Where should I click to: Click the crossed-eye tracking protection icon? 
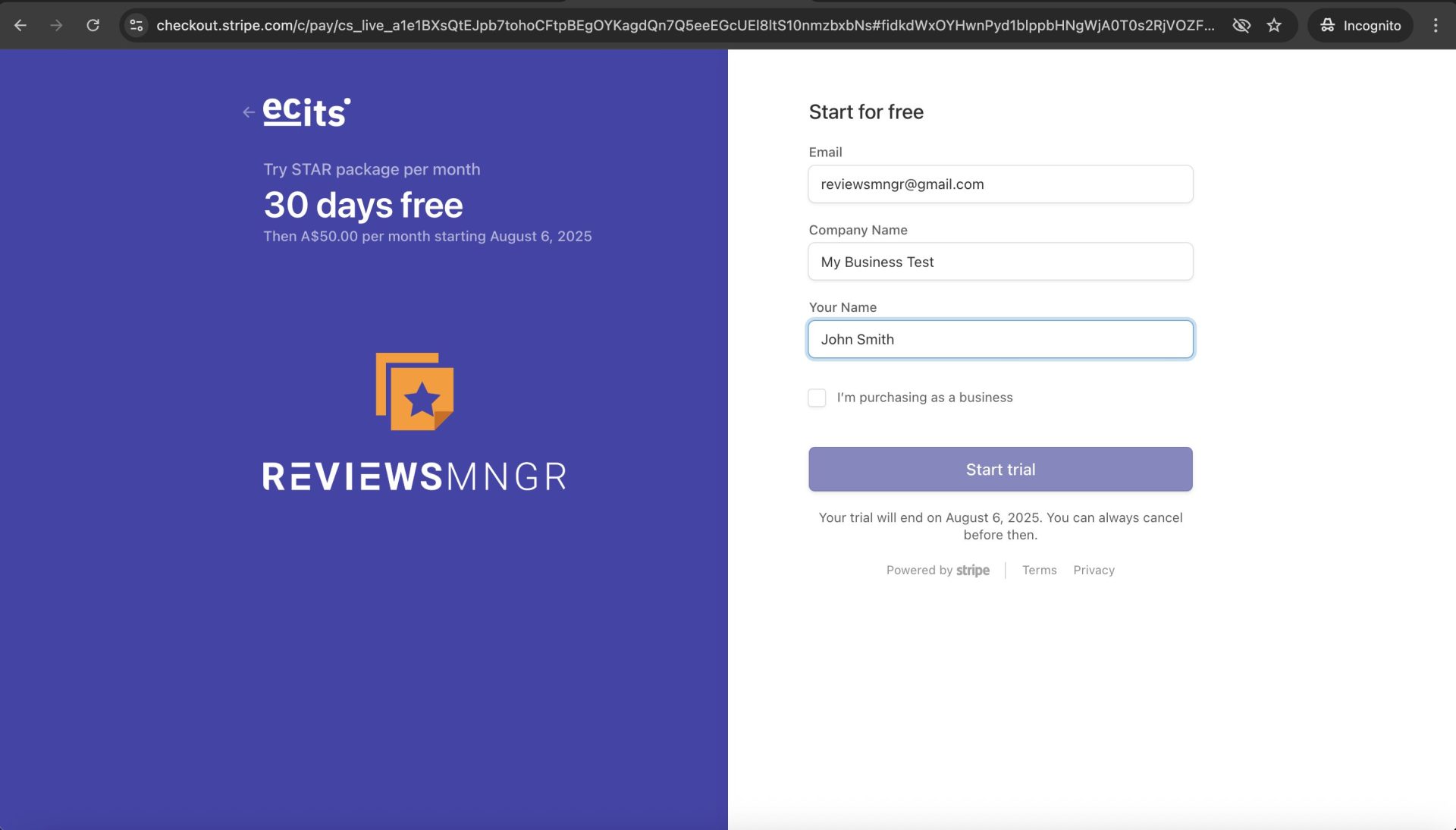click(1241, 25)
